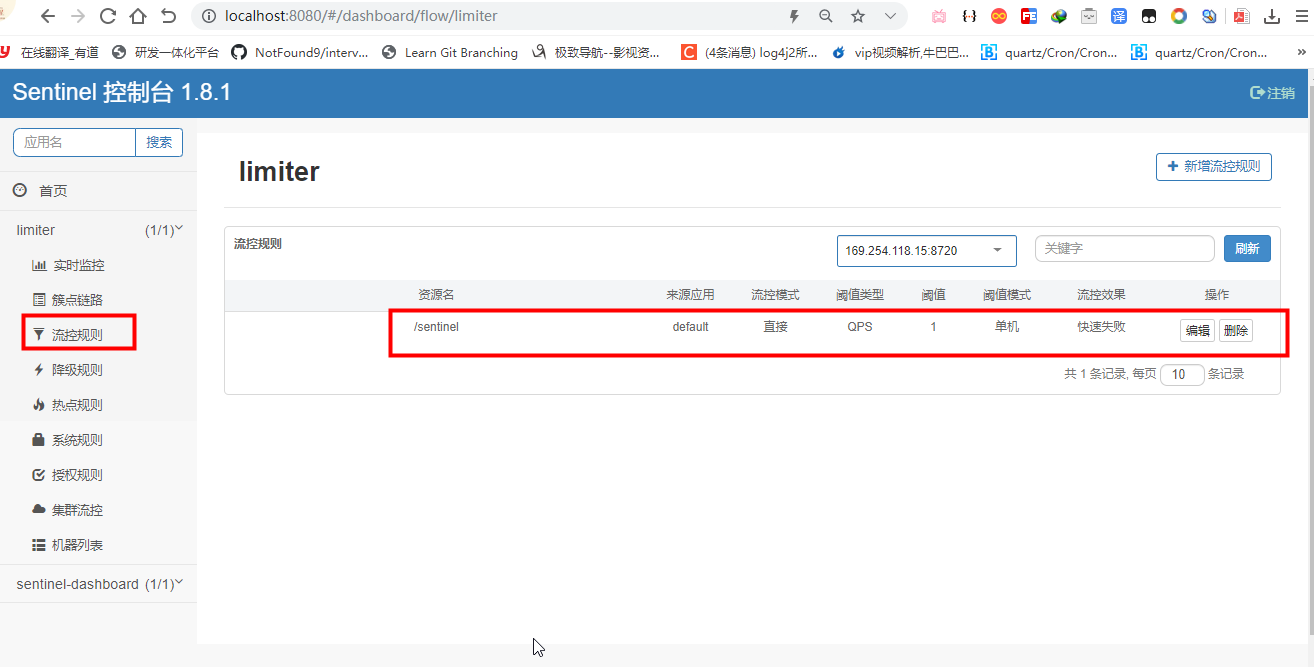Open the curly braces JSON extension
This screenshot has height=667, width=1314.
tap(968, 16)
